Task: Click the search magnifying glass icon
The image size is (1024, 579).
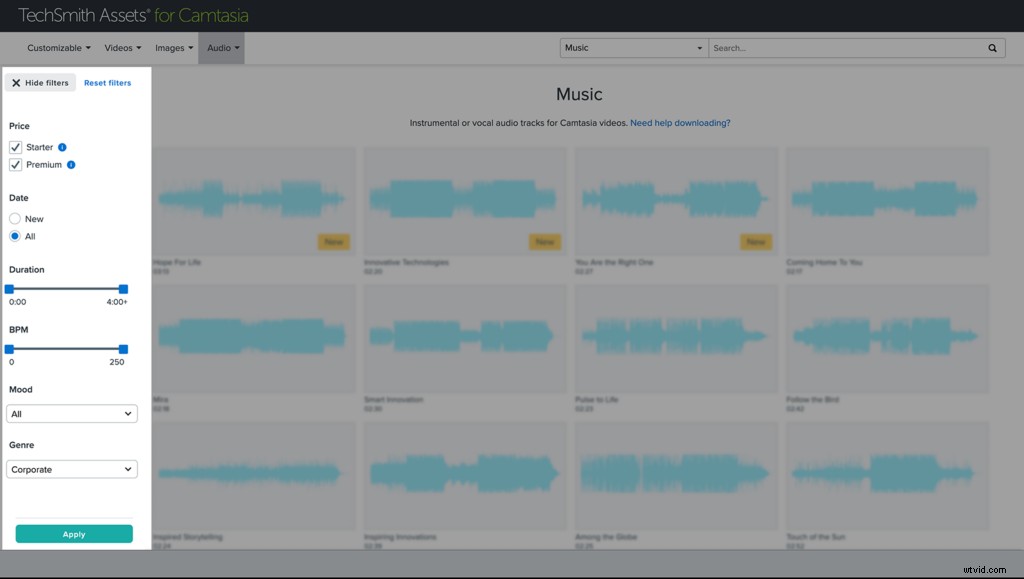Action: tap(991, 47)
